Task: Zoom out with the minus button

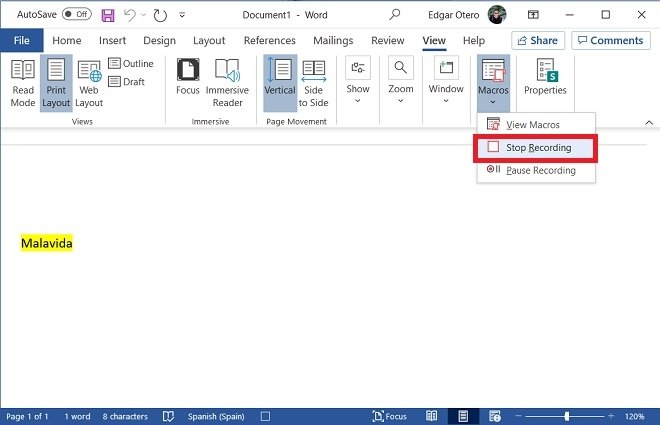Action: pyautogui.click(x=518, y=416)
